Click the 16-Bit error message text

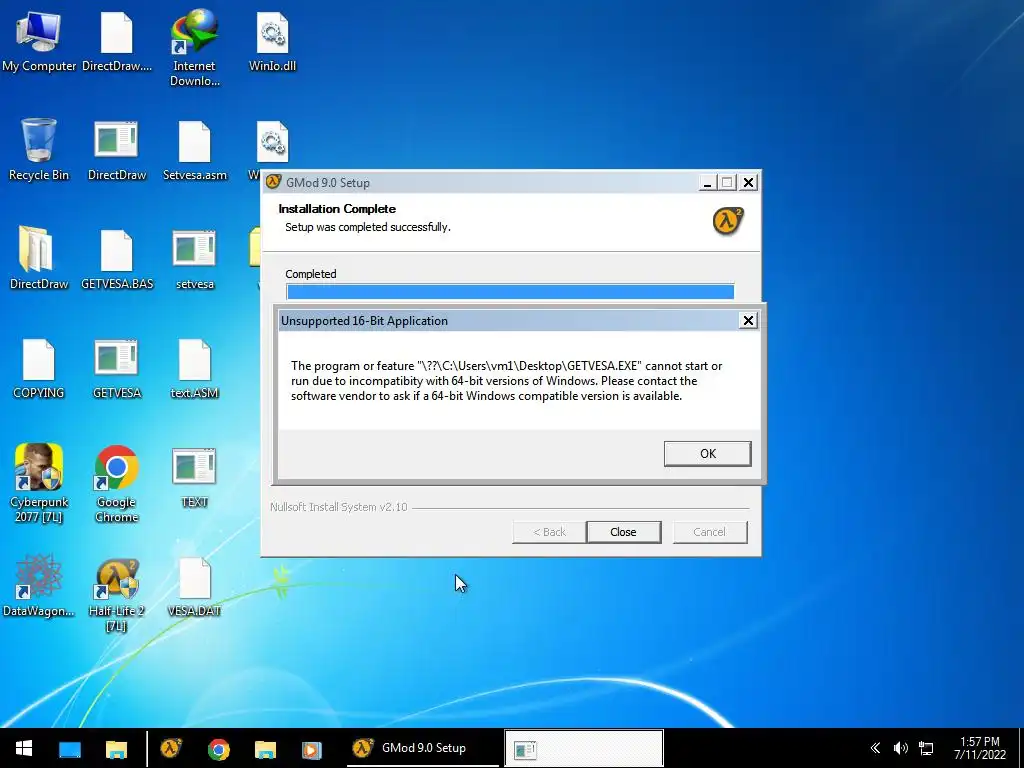507,381
